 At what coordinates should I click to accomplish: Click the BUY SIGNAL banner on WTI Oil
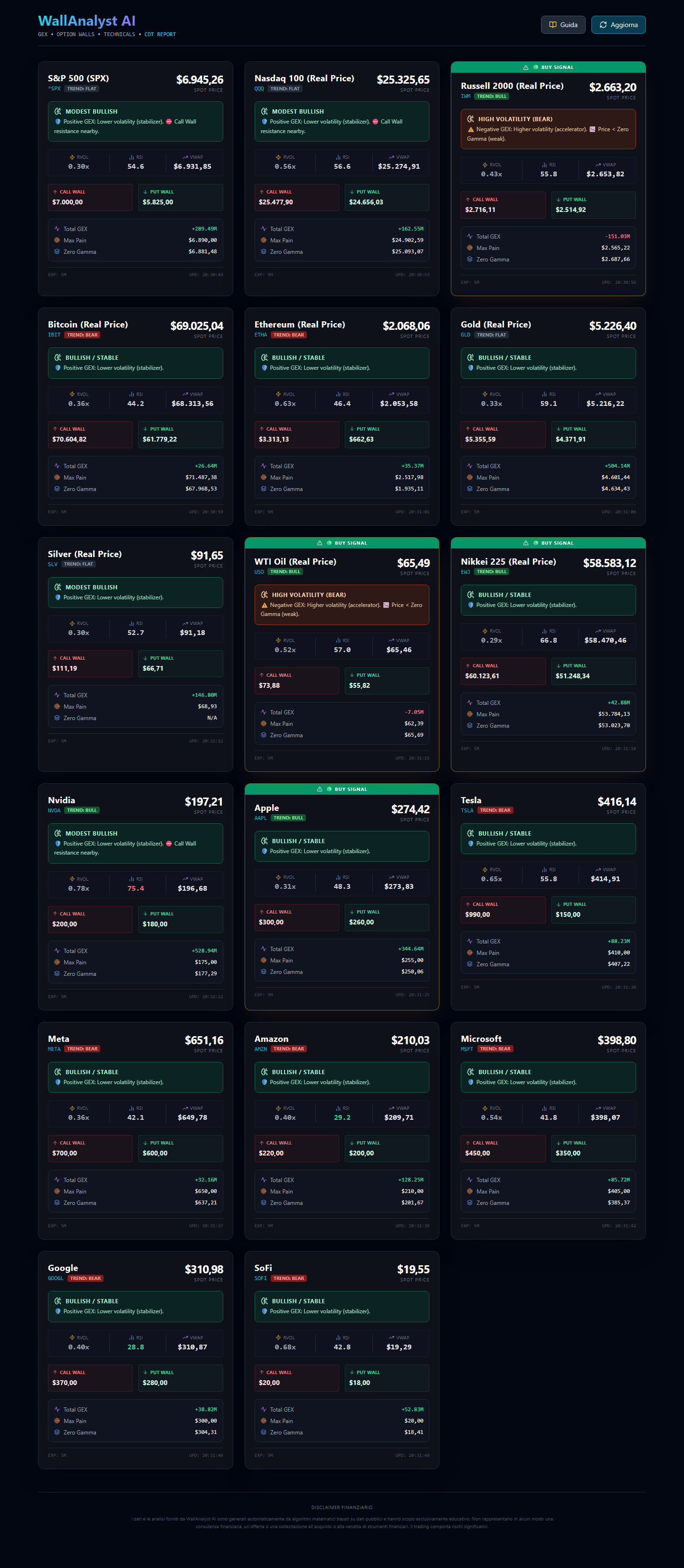click(x=342, y=543)
